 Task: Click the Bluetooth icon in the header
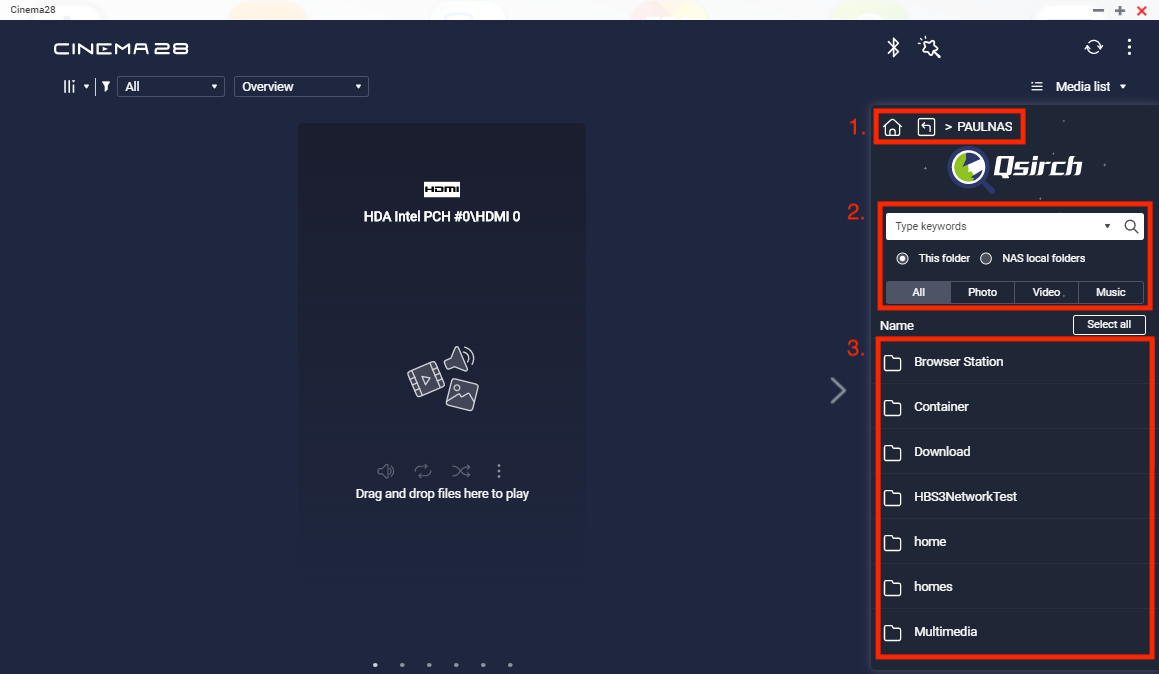(x=894, y=48)
